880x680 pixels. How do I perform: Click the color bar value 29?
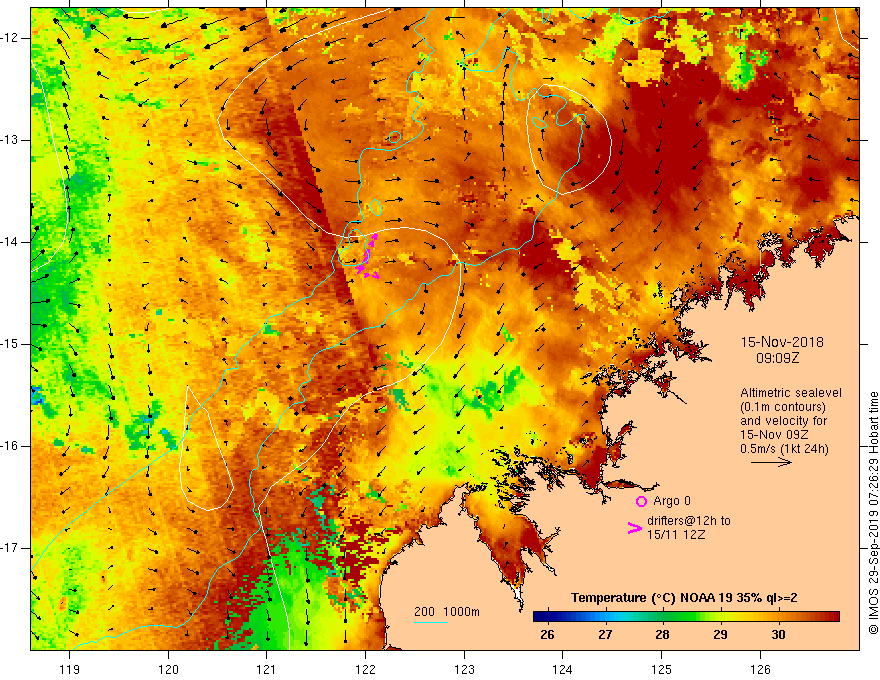tap(720, 635)
